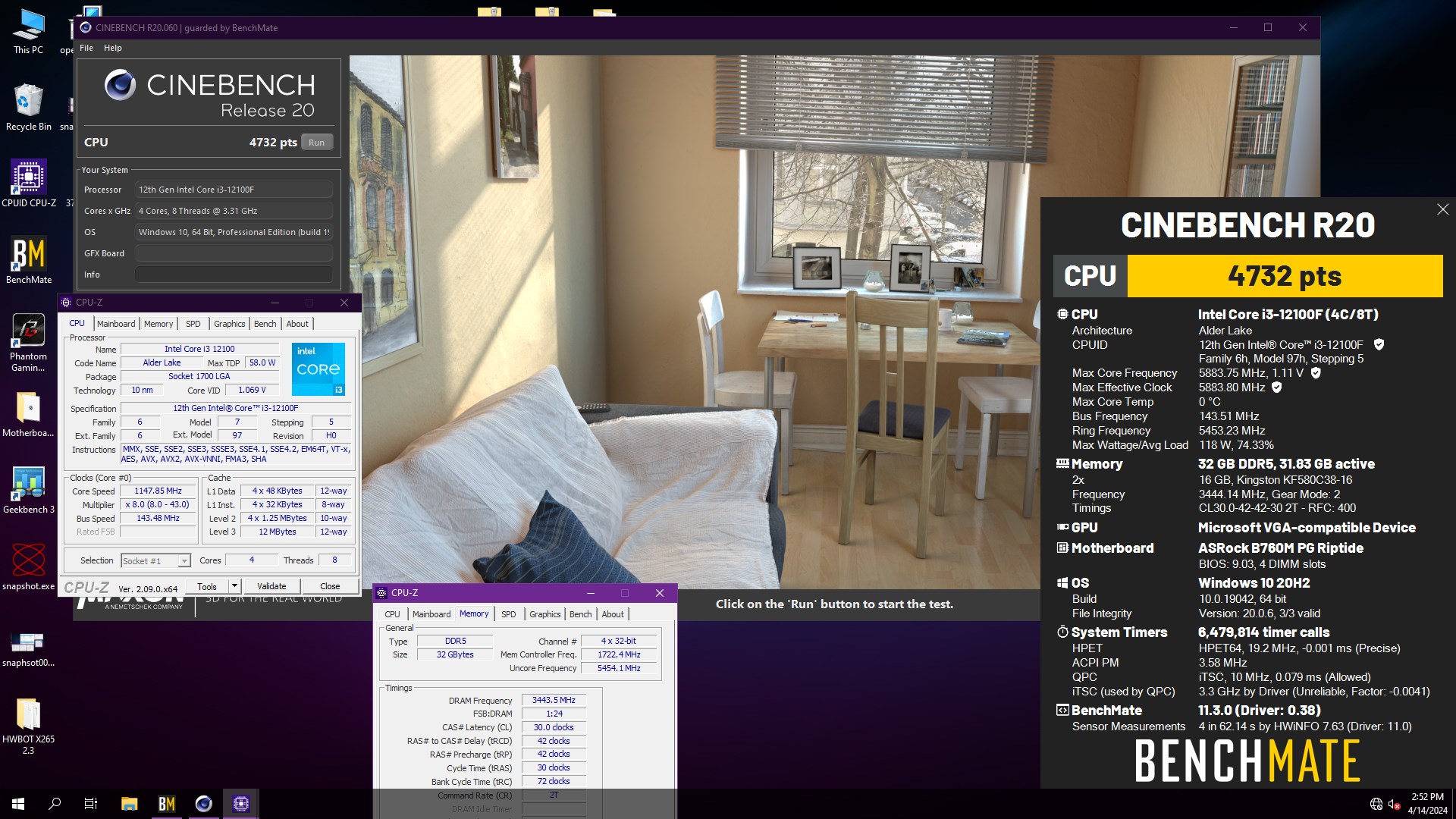Launch Geekbench 3 desktop shortcut
The height and width of the screenshot is (819, 1456).
point(28,490)
